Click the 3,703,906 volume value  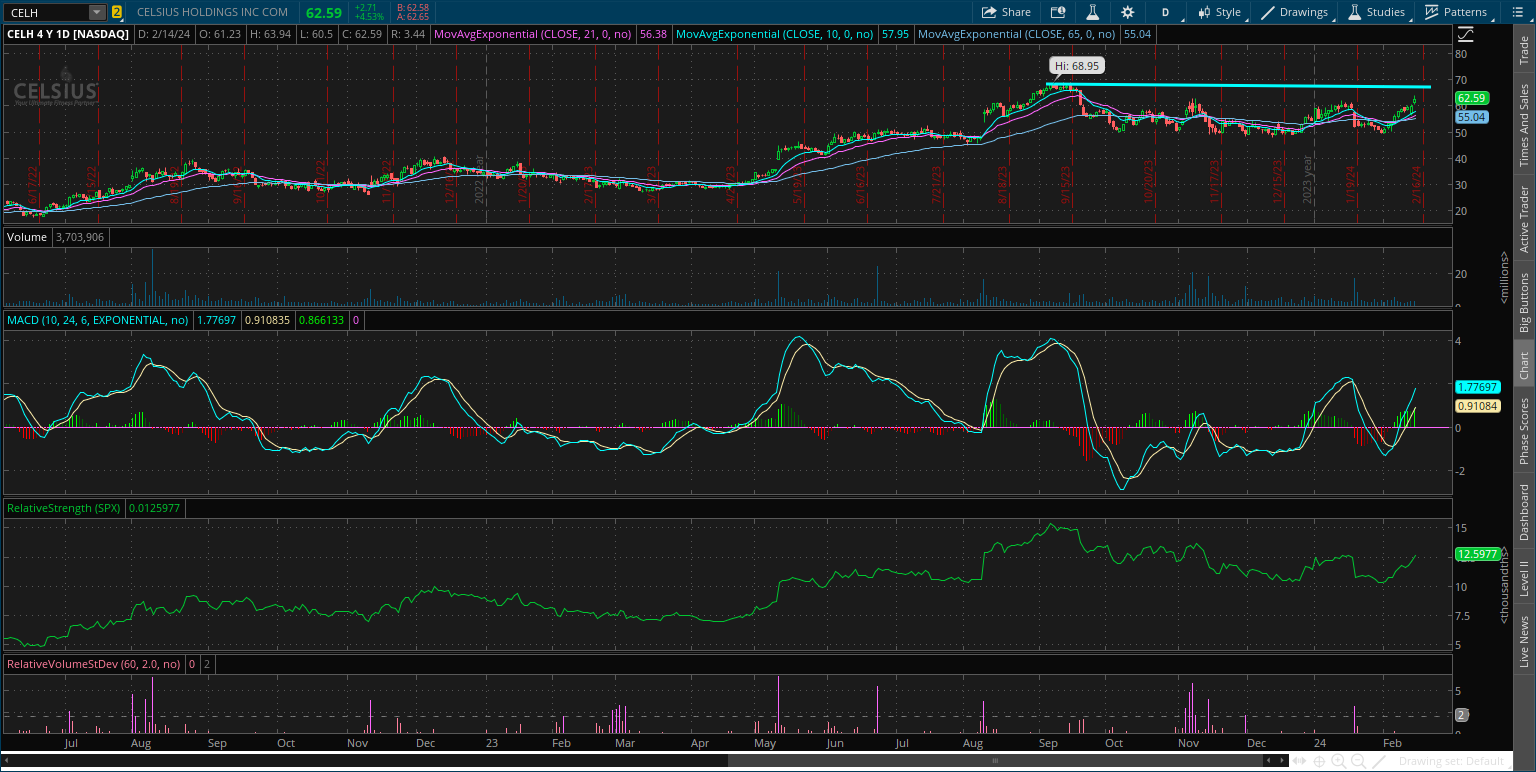tap(78, 237)
